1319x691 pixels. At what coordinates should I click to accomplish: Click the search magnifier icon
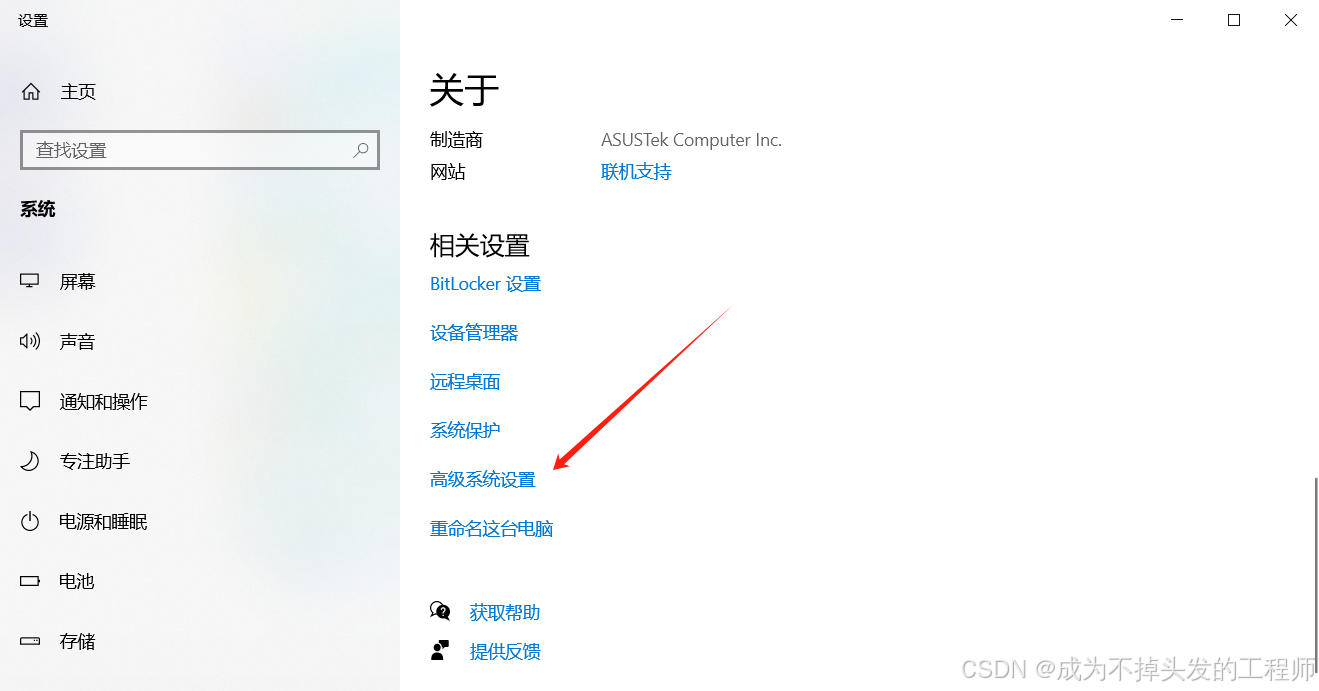point(361,150)
